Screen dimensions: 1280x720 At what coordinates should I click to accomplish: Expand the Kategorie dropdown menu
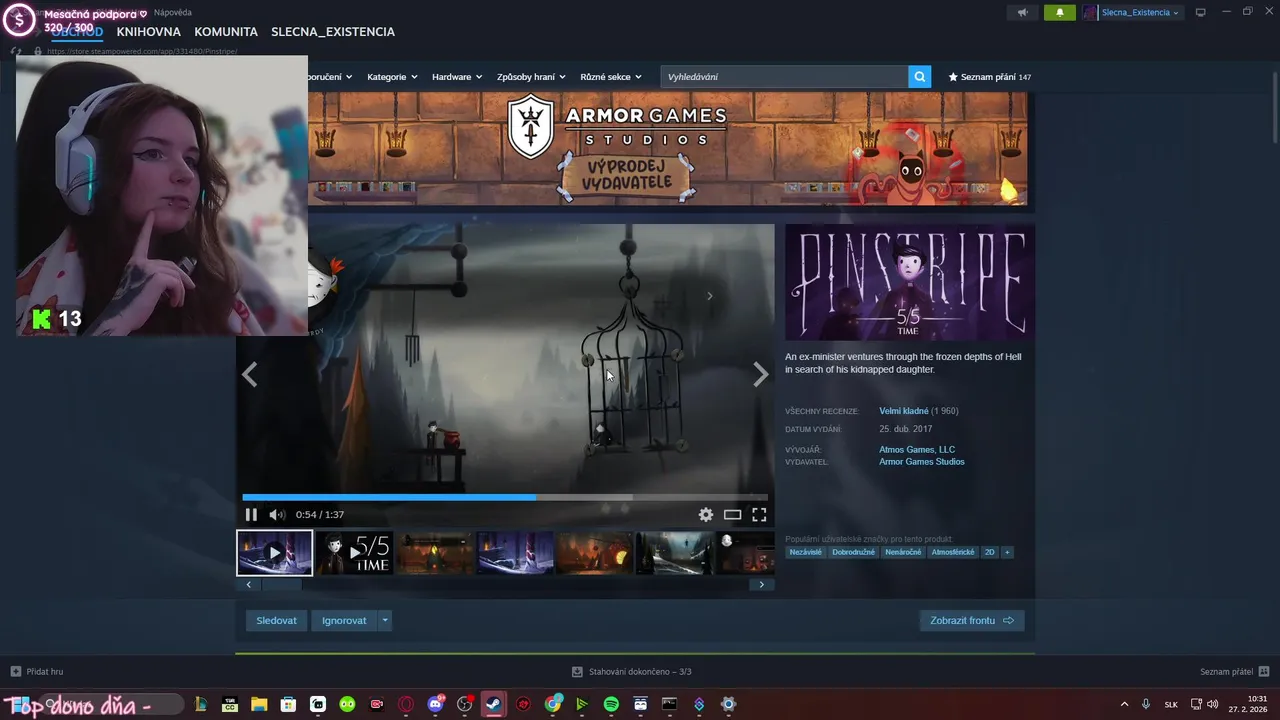click(392, 77)
